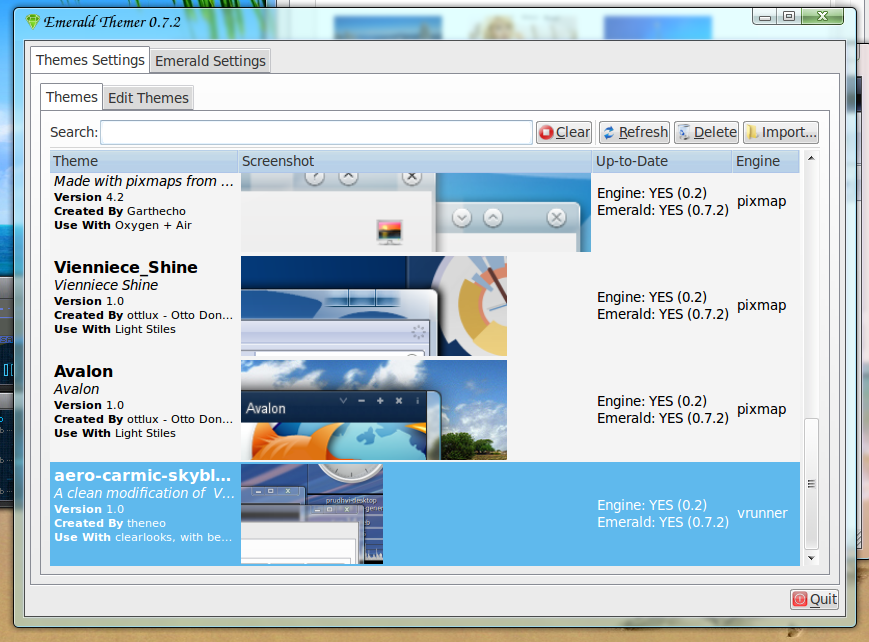The height and width of the screenshot is (642, 869).
Task: Open the Emerald Settings tab
Action: tap(210, 61)
